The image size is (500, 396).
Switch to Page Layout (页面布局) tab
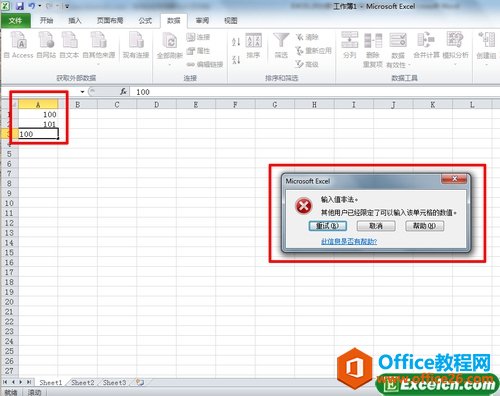(x=110, y=21)
